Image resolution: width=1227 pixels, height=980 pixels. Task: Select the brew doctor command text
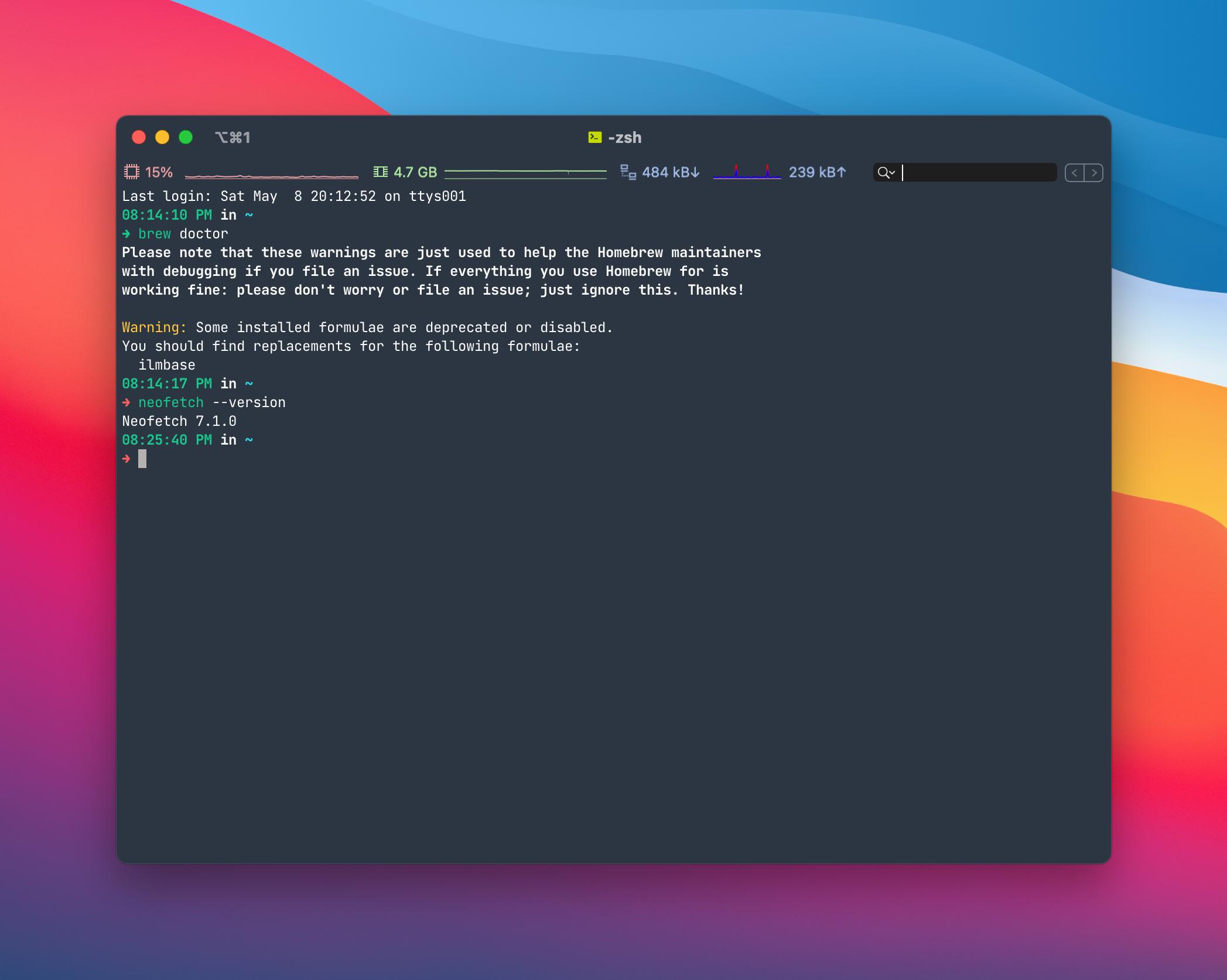coord(183,233)
